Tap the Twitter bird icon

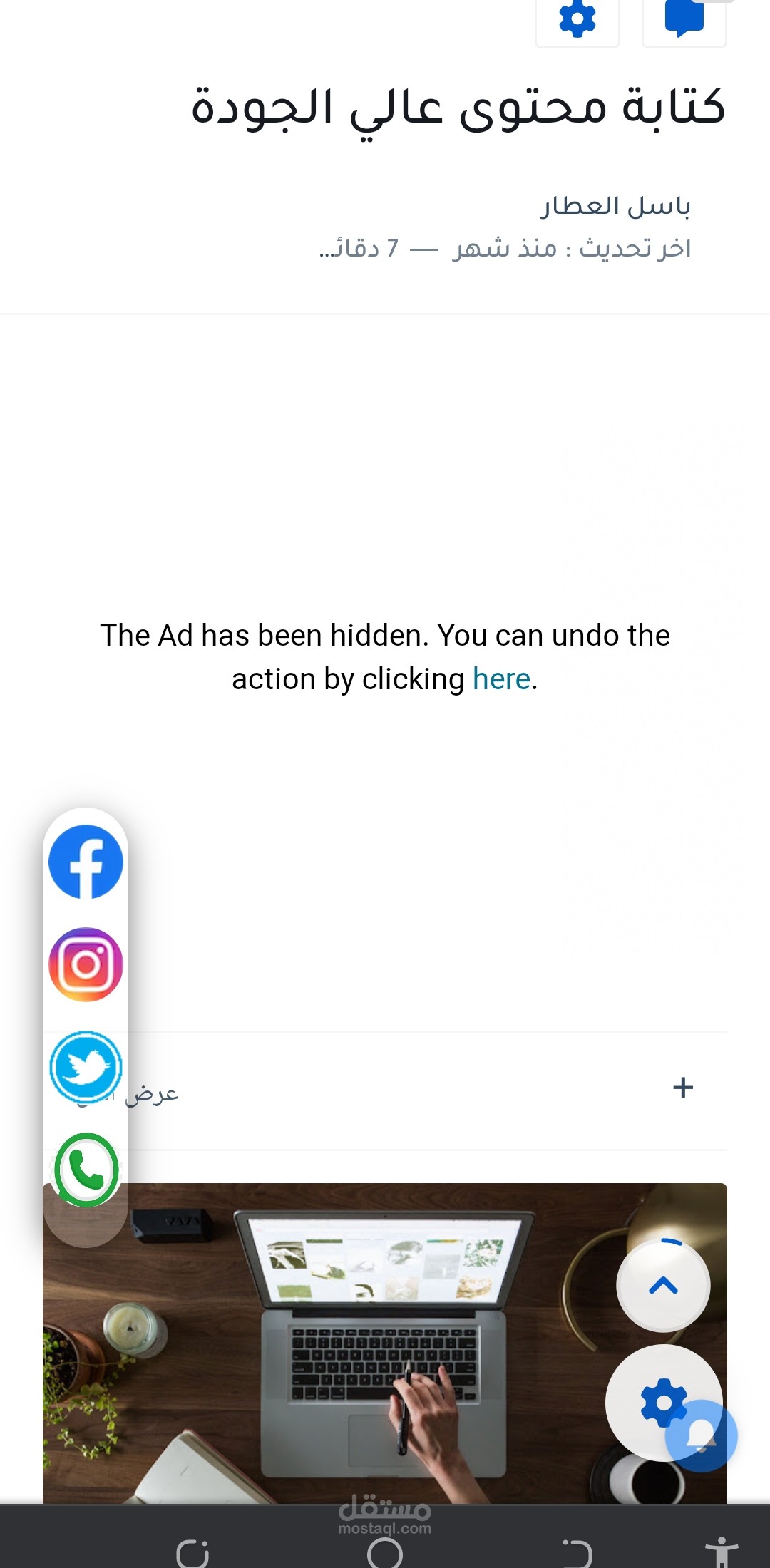point(86,1067)
